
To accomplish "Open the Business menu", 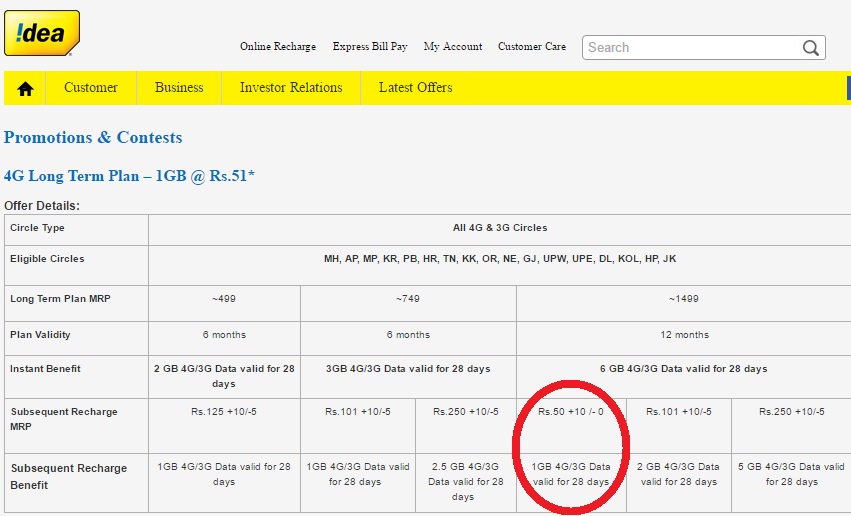I will tap(179, 88).
